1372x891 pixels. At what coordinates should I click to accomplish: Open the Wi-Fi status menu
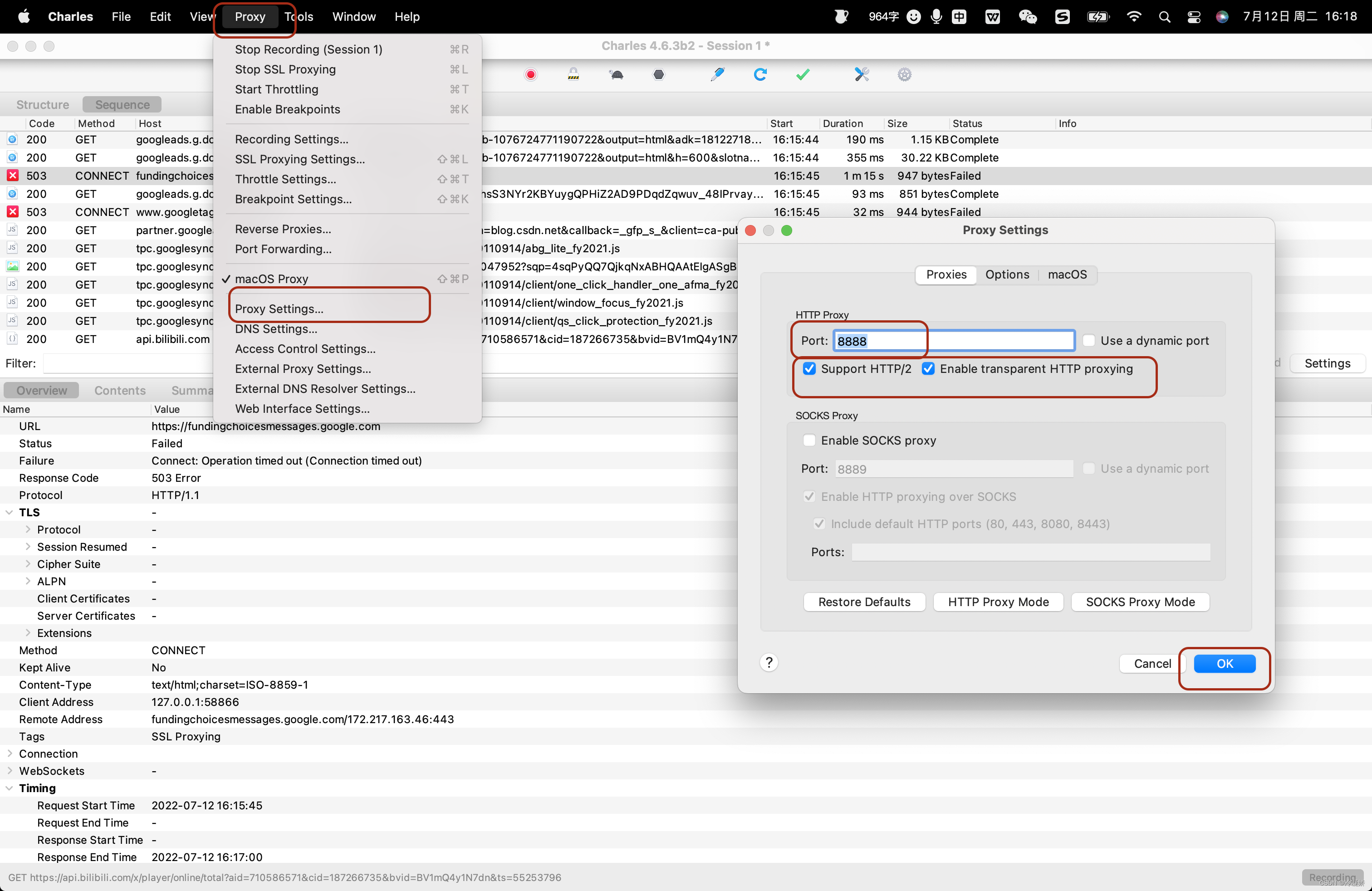click(x=1133, y=17)
